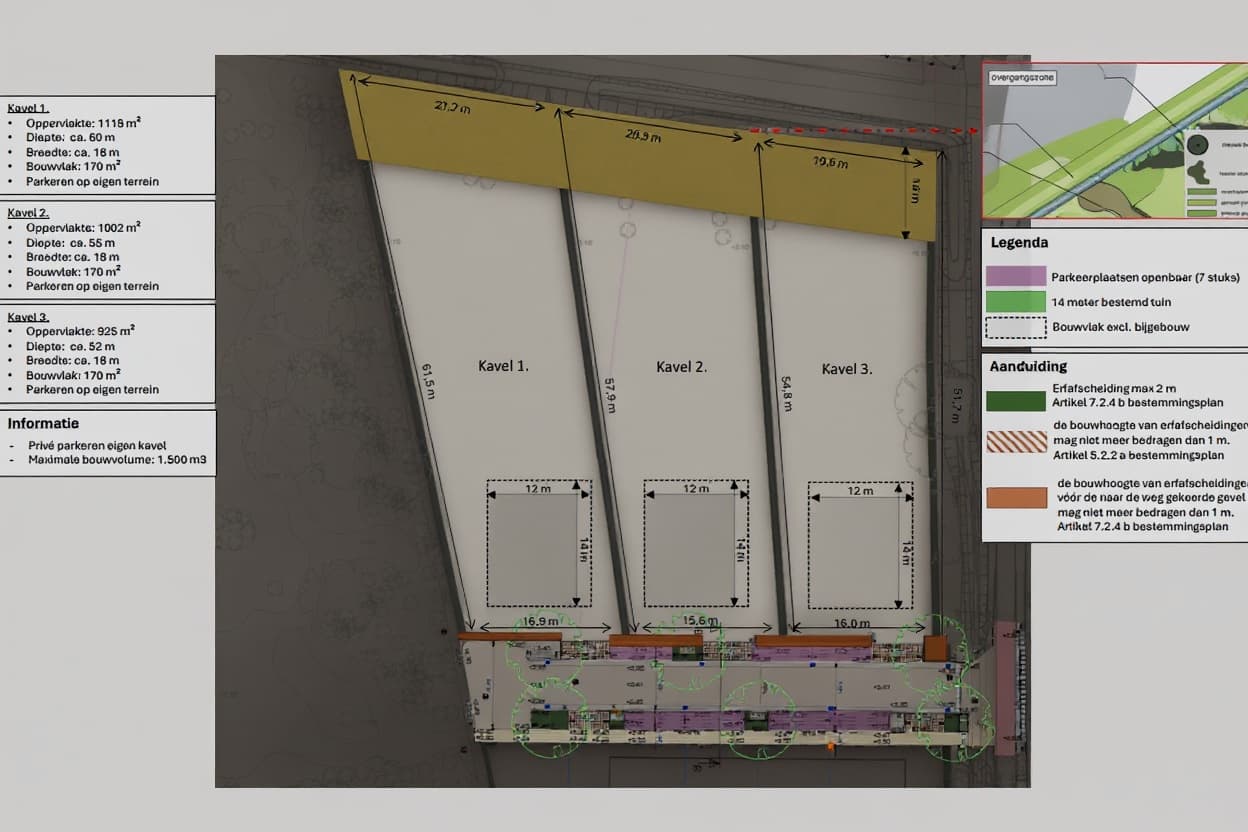
Task: Click the dark green Erfafscheiding max 2 m swatch
Action: (x=1016, y=401)
